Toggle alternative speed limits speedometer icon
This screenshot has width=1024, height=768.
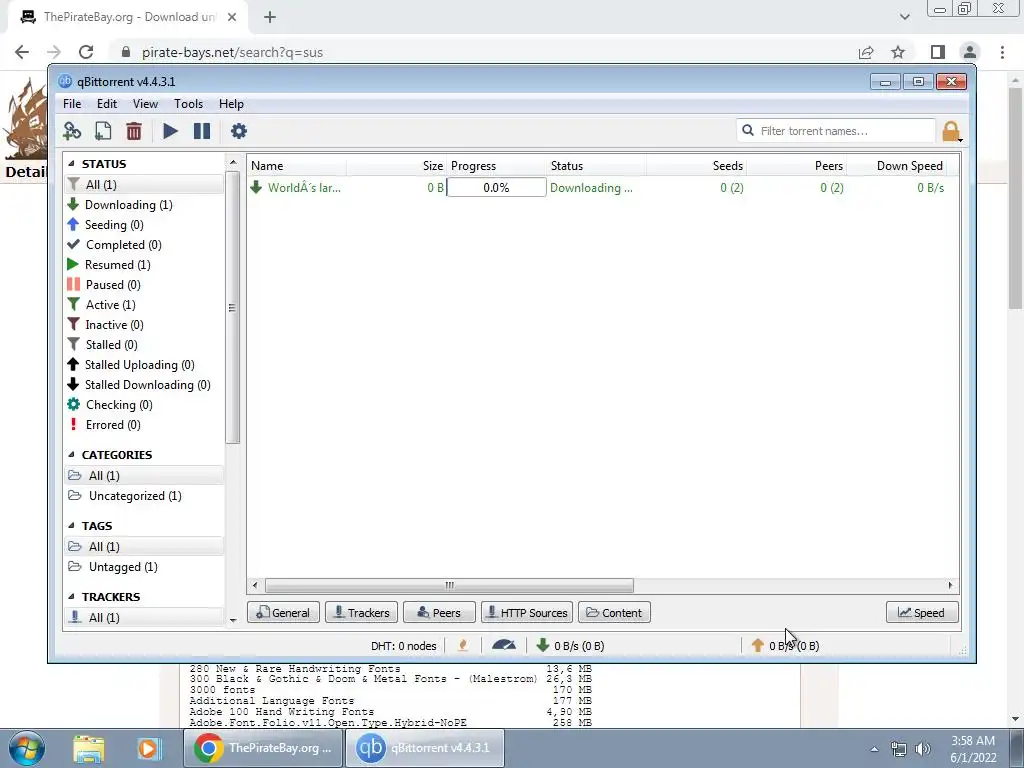[504, 646]
